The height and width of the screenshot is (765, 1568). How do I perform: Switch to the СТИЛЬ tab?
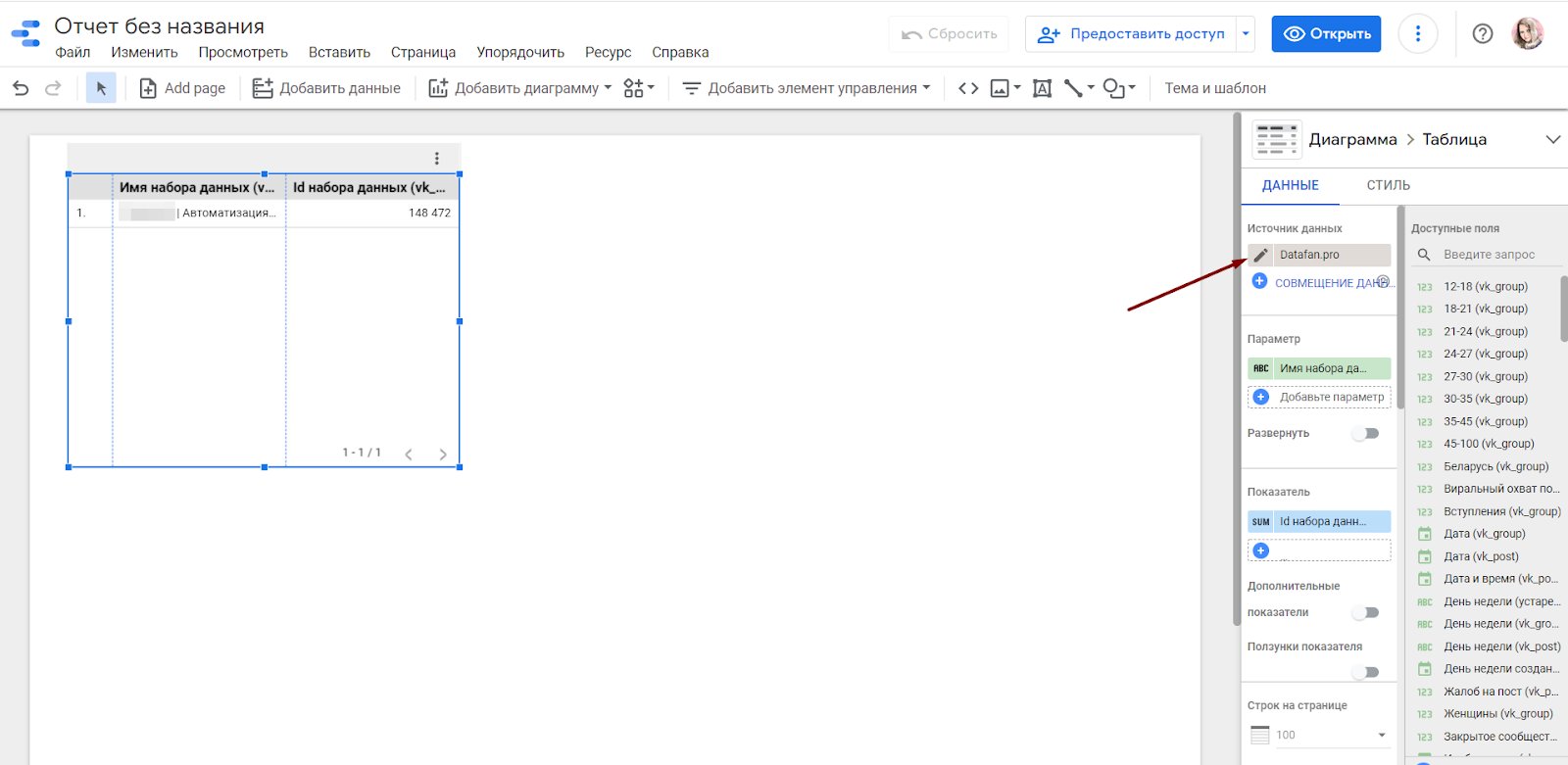pyautogui.click(x=1388, y=185)
